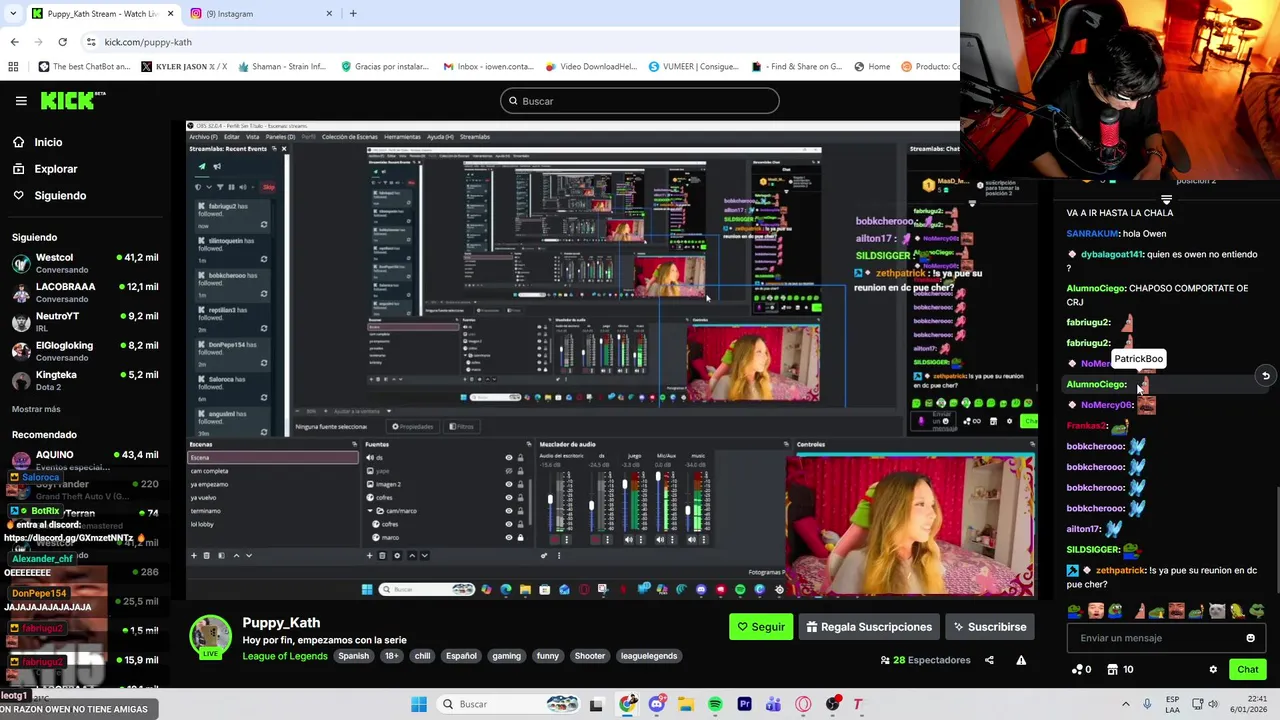Open the tab search dropdown in Chrome

click(x=14, y=13)
